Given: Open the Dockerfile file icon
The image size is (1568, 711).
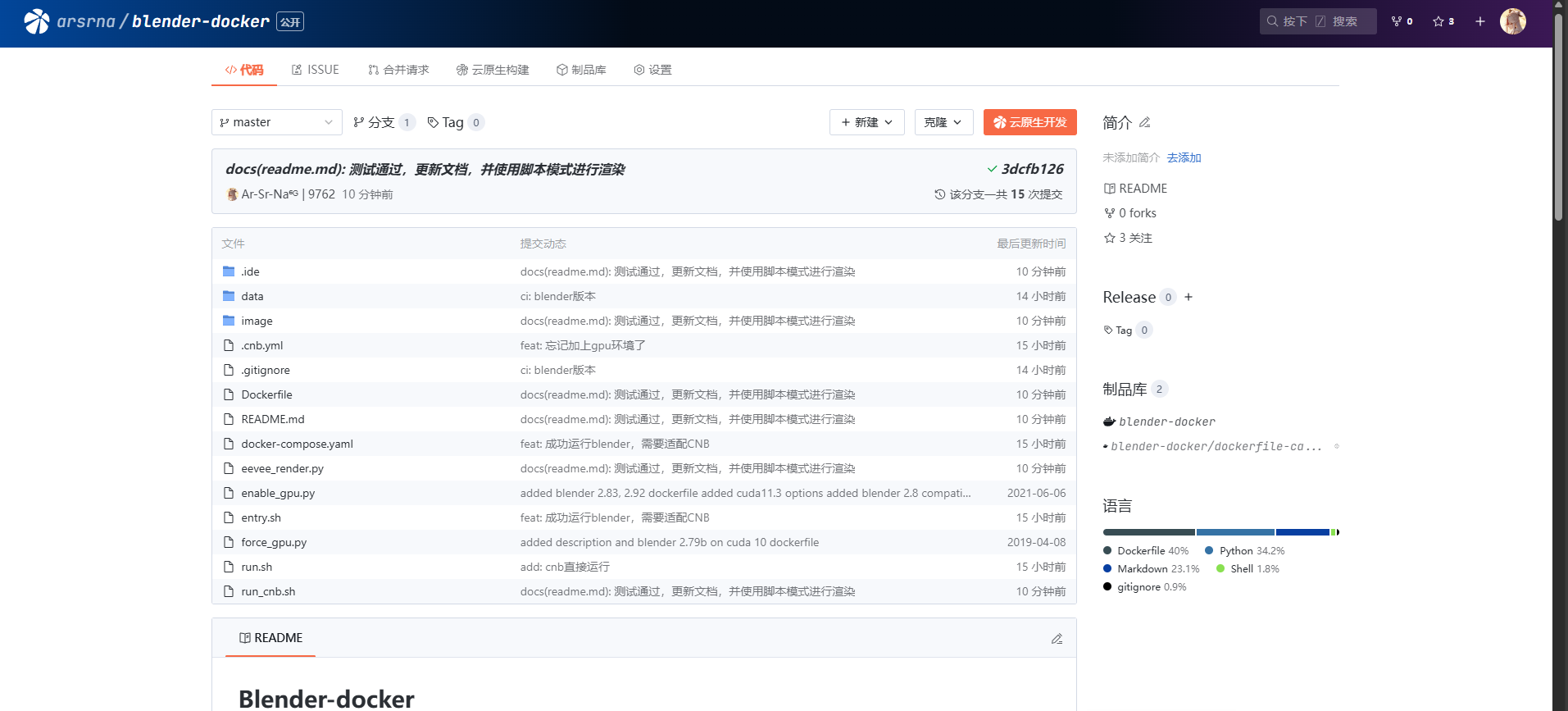Looking at the screenshot, I should tap(229, 394).
